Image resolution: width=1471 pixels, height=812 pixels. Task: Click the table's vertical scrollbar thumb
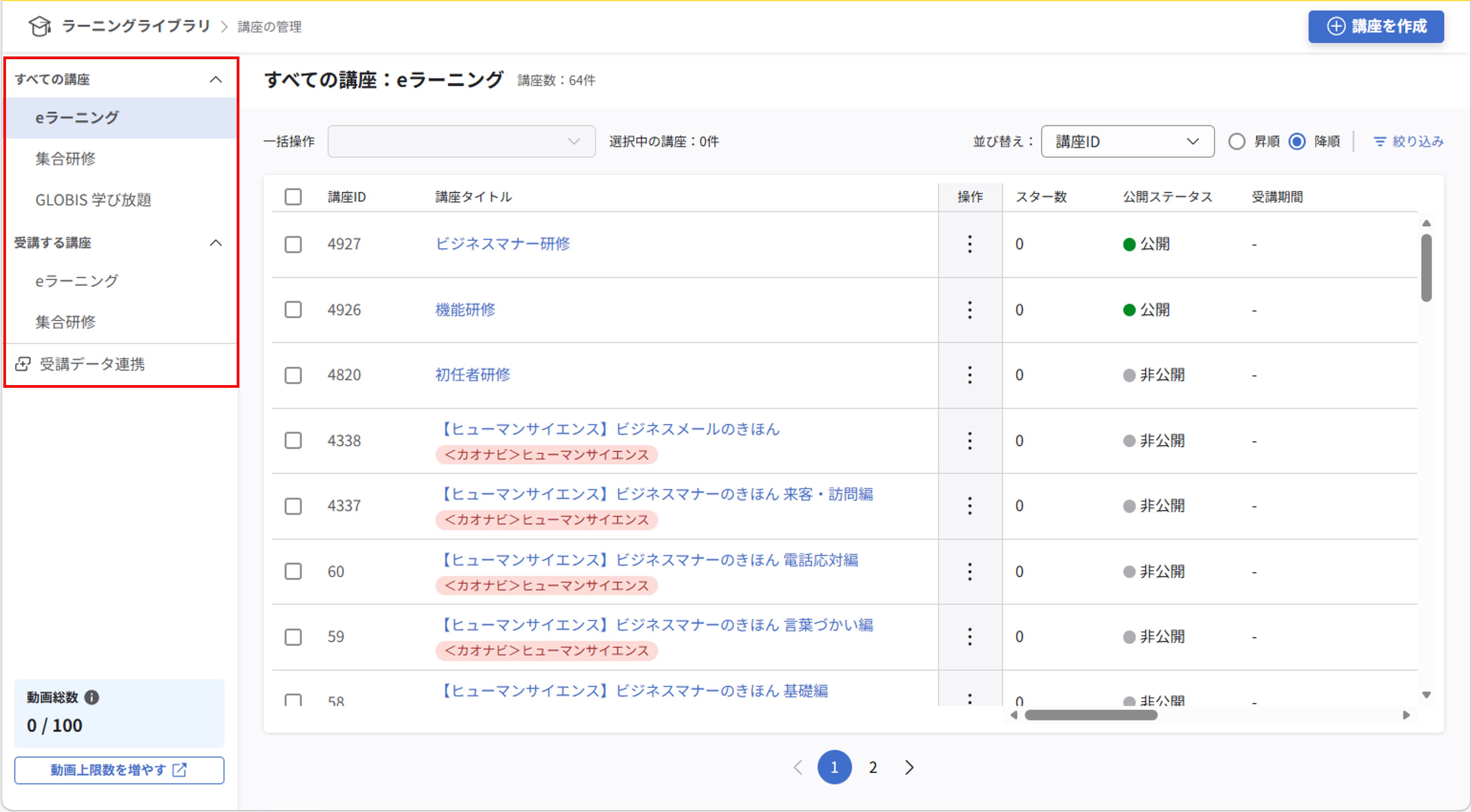tap(1427, 268)
